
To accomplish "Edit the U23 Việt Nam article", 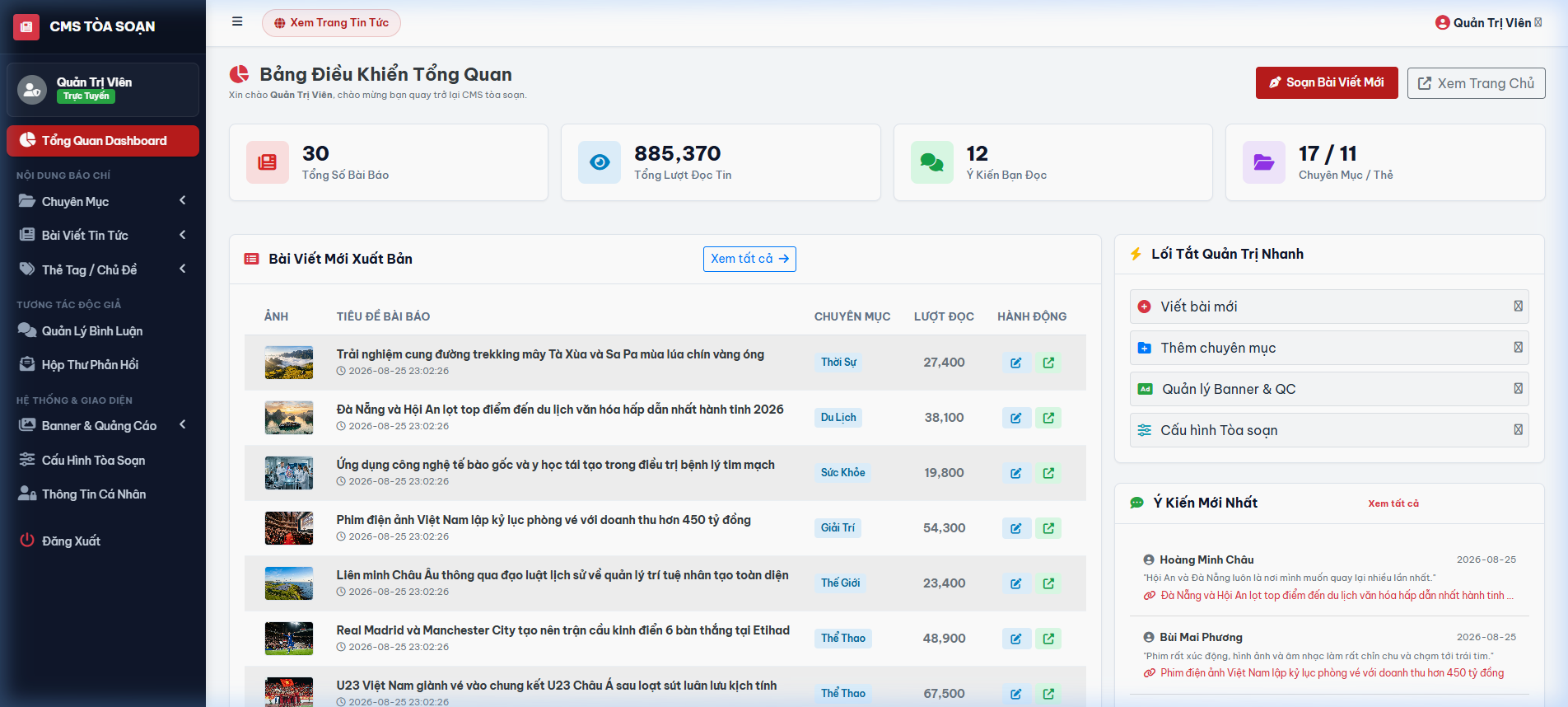I will [1016, 694].
